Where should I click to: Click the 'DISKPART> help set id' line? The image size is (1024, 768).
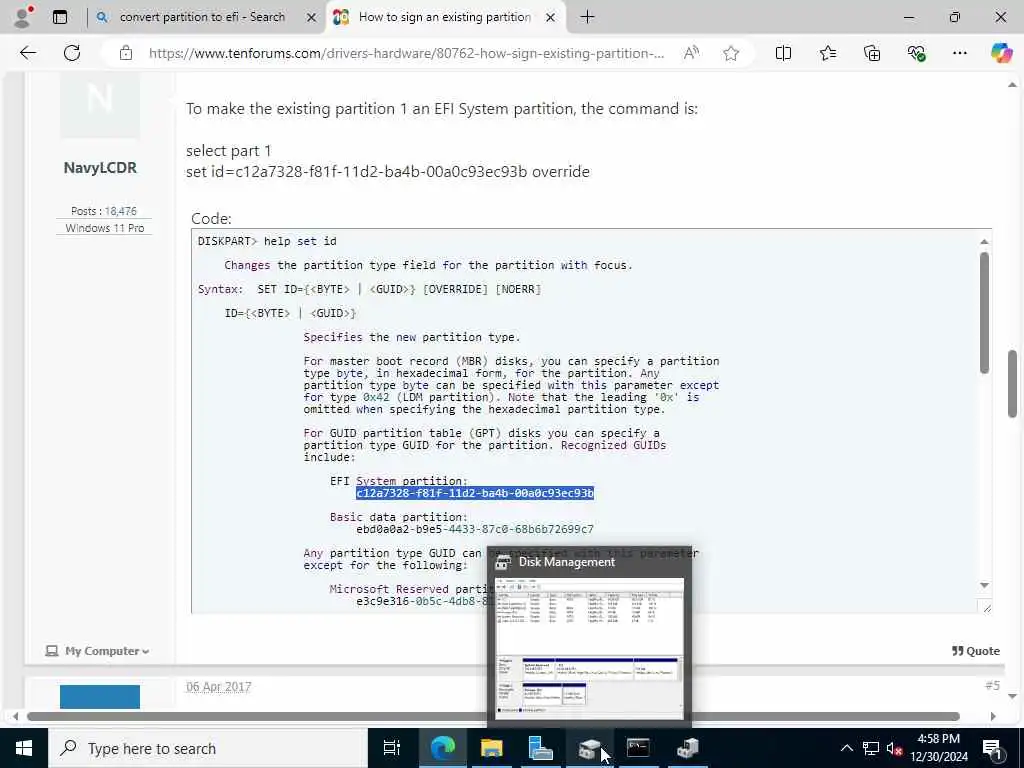[267, 241]
